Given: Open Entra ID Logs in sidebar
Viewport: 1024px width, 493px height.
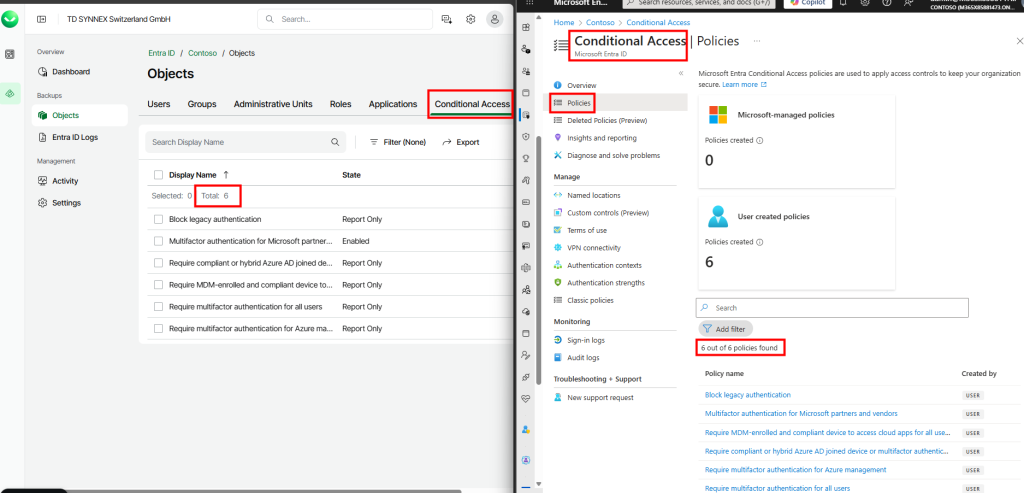Looking at the screenshot, I should (x=74, y=137).
